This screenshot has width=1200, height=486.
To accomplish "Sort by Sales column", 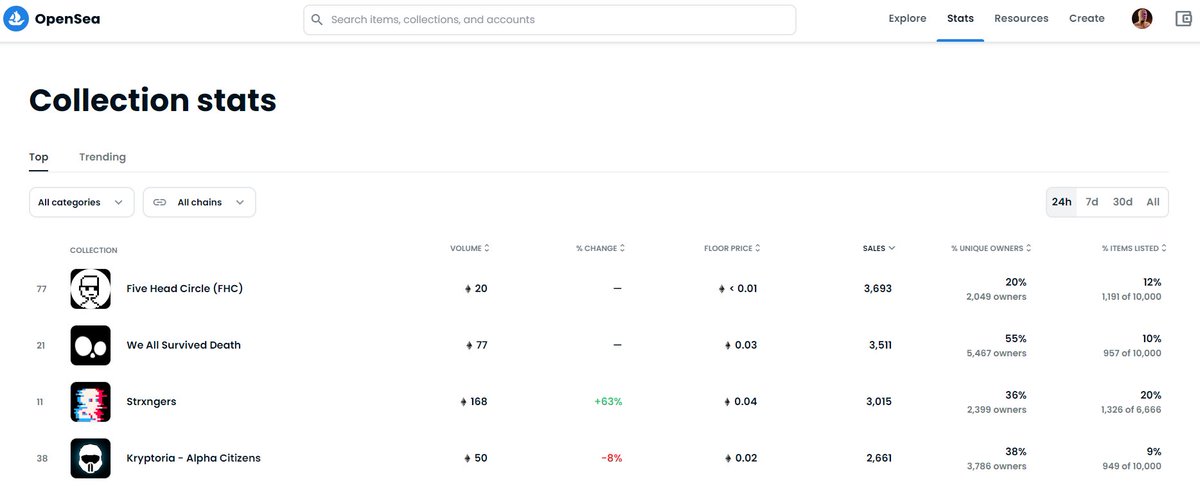I will click(878, 248).
